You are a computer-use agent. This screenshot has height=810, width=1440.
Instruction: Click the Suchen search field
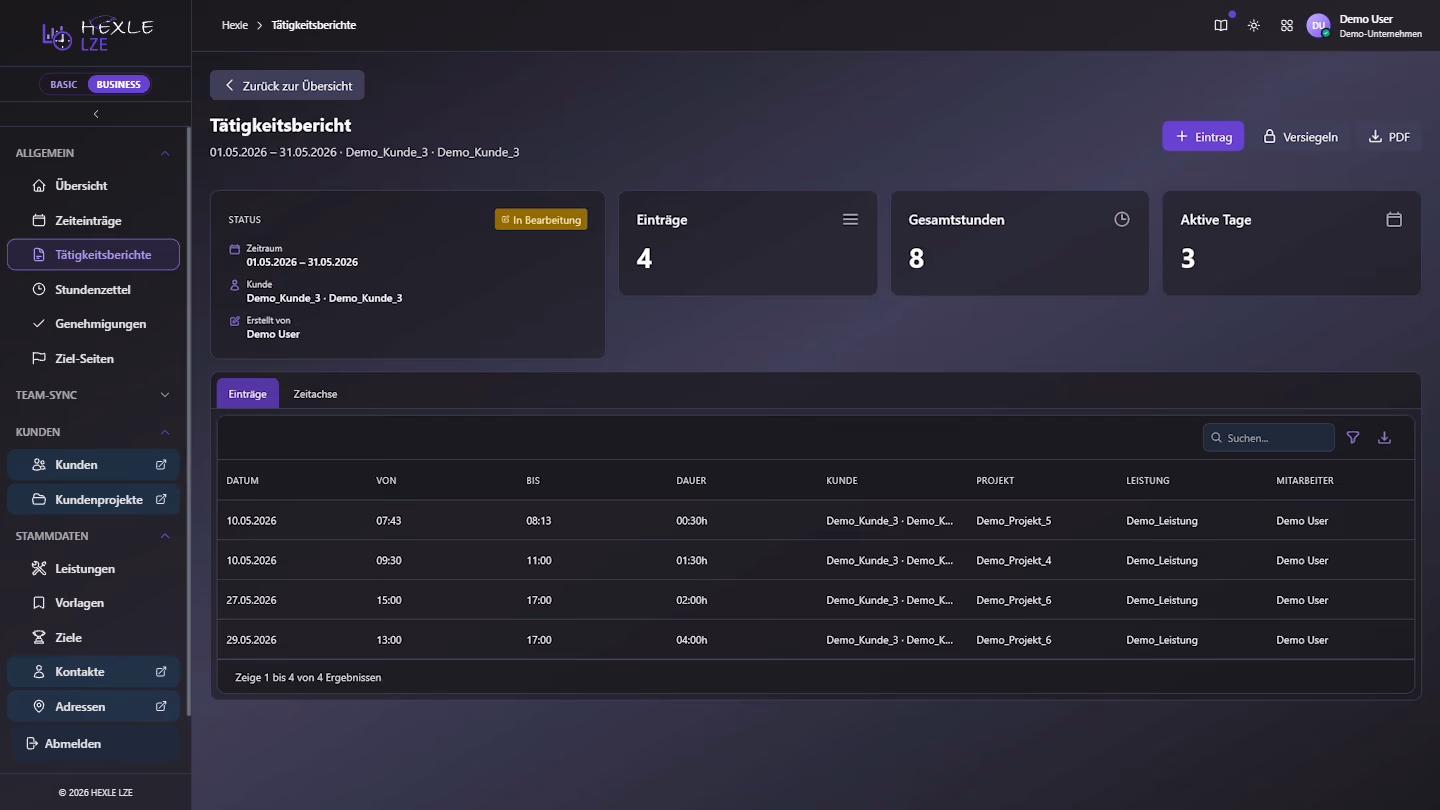click(1269, 438)
